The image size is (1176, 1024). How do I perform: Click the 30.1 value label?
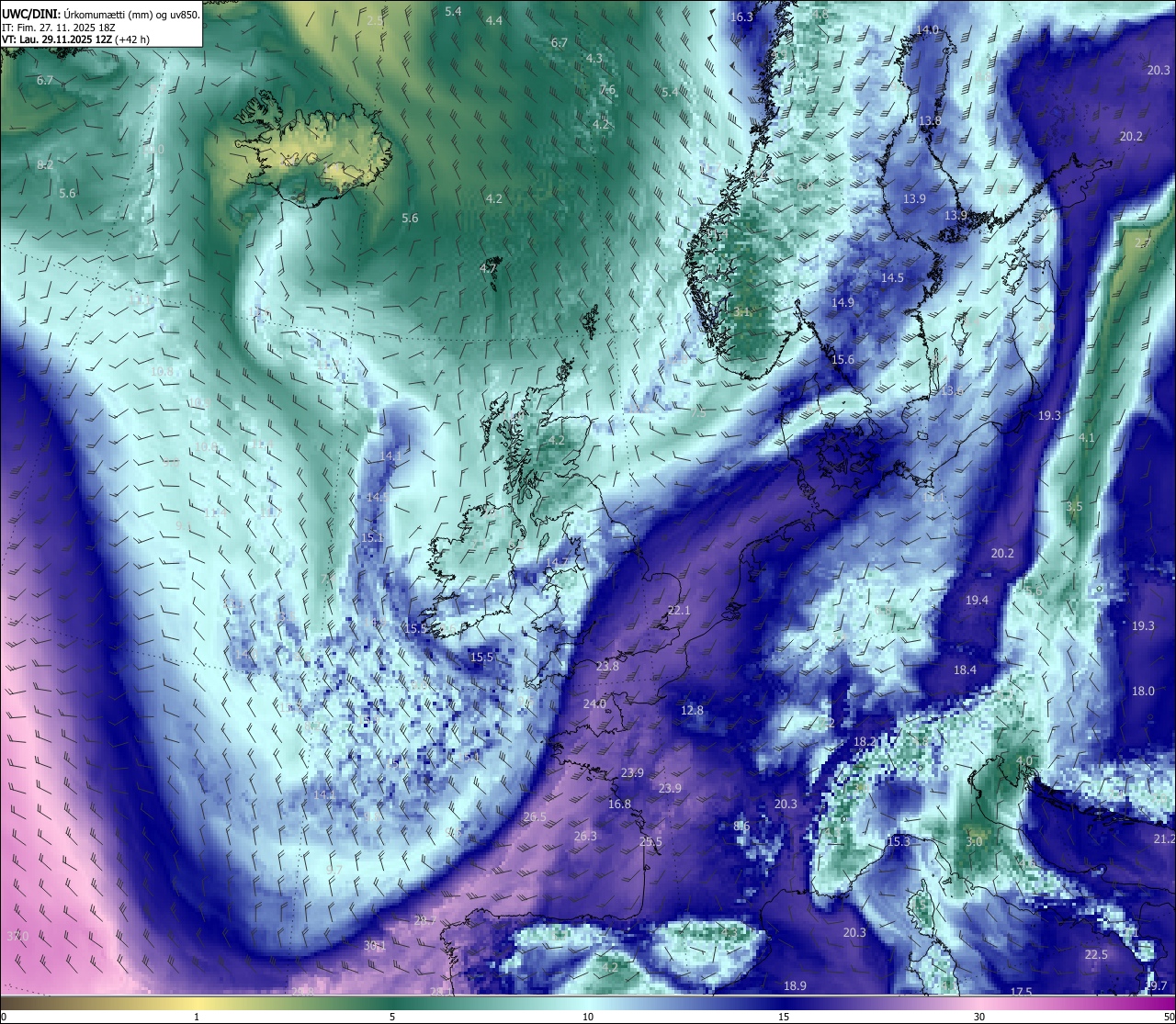pyautogui.click(x=375, y=945)
